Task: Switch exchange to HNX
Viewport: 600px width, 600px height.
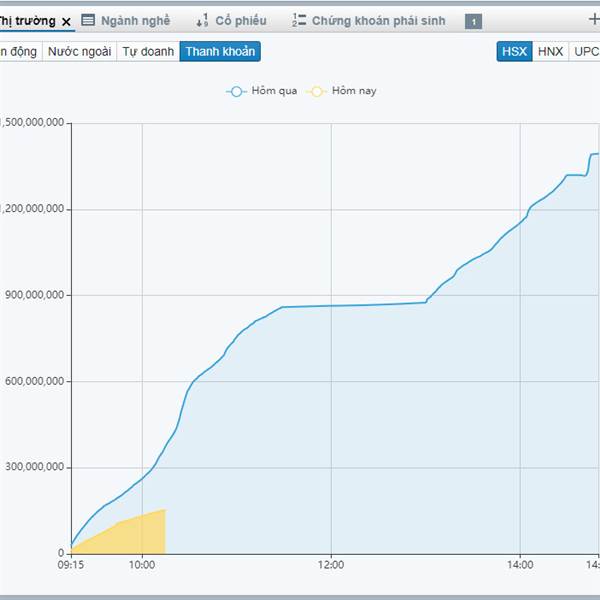Action: click(x=550, y=51)
